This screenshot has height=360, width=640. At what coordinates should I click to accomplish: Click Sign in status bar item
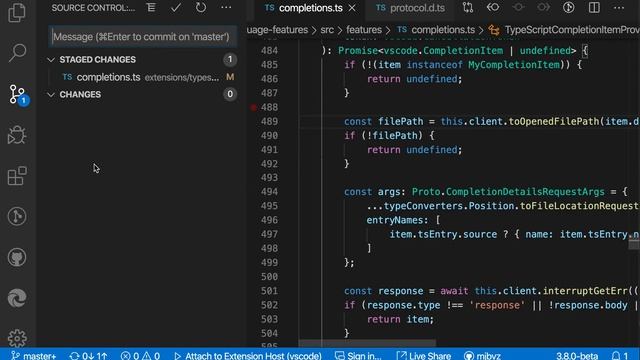pos(358,355)
